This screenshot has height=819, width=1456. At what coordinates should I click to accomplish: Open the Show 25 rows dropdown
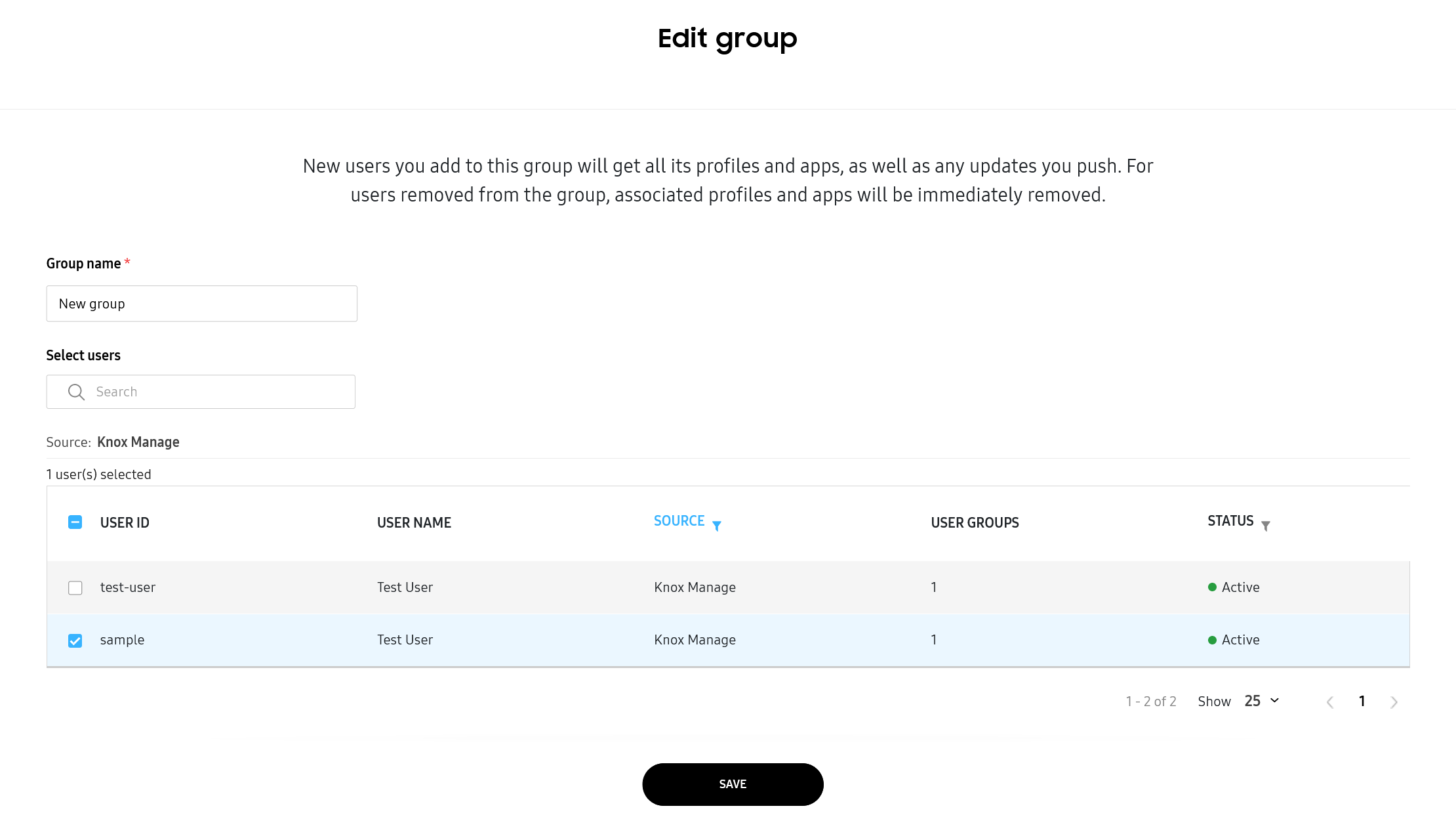tap(1262, 701)
